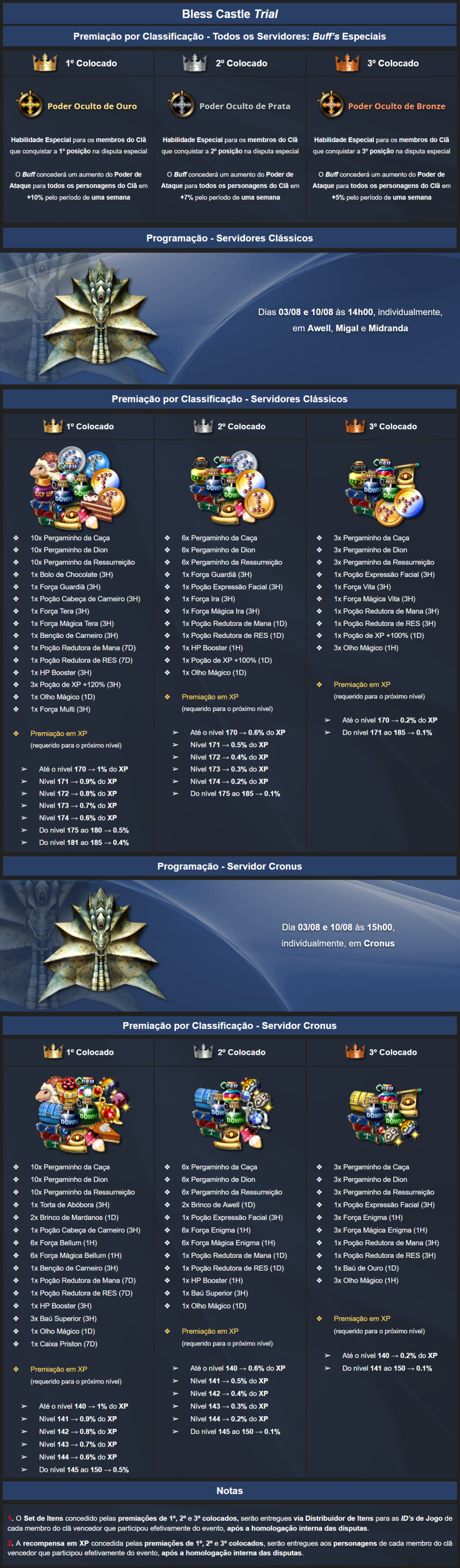Screen dimensions: 460x1568
Task: Click silver crown in Servidores Clássicos prize table
Action: click(202, 426)
